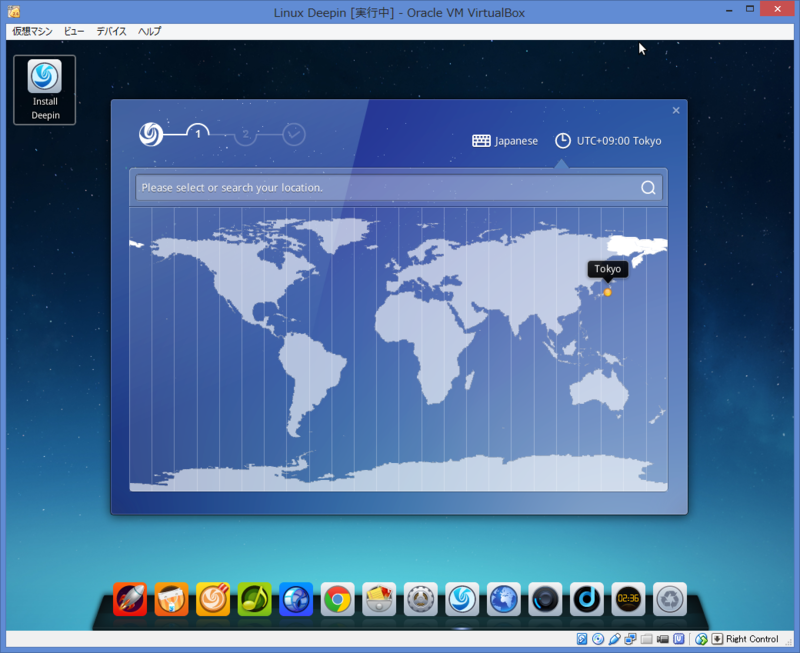Click the confirmation checkmark step in the installer
The image size is (800, 653).
coord(293,132)
